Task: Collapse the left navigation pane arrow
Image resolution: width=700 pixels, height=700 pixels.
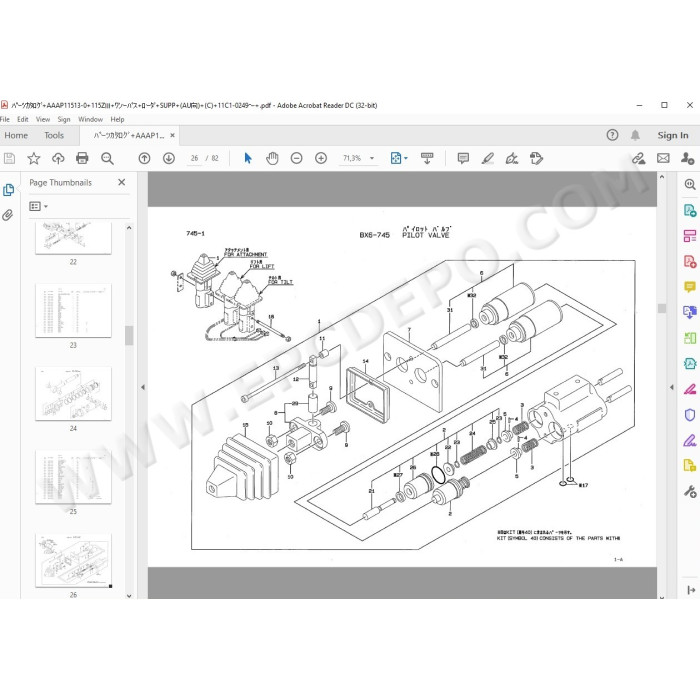Action: pos(143,387)
